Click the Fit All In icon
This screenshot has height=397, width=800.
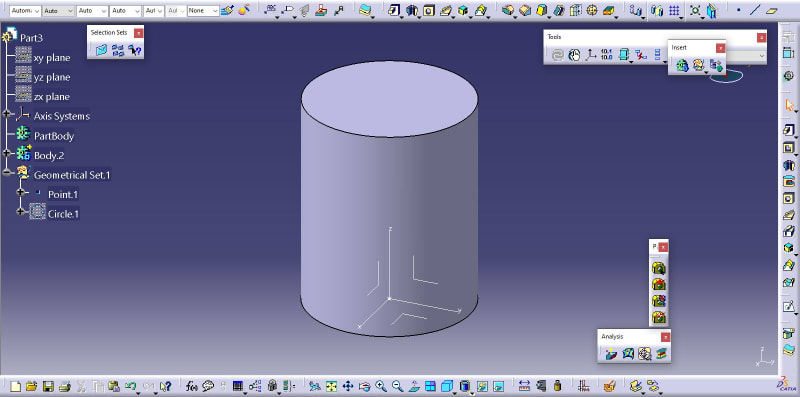332,386
